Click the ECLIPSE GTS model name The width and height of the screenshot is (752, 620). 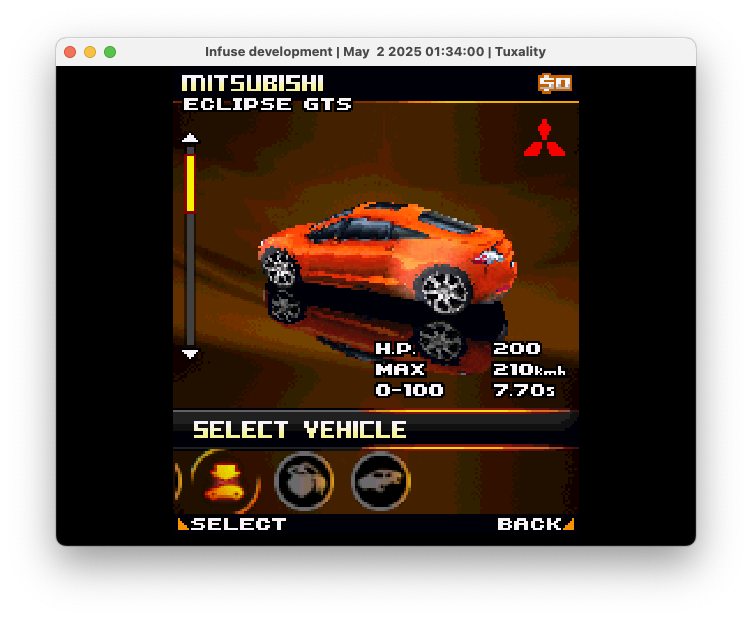(x=268, y=104)
